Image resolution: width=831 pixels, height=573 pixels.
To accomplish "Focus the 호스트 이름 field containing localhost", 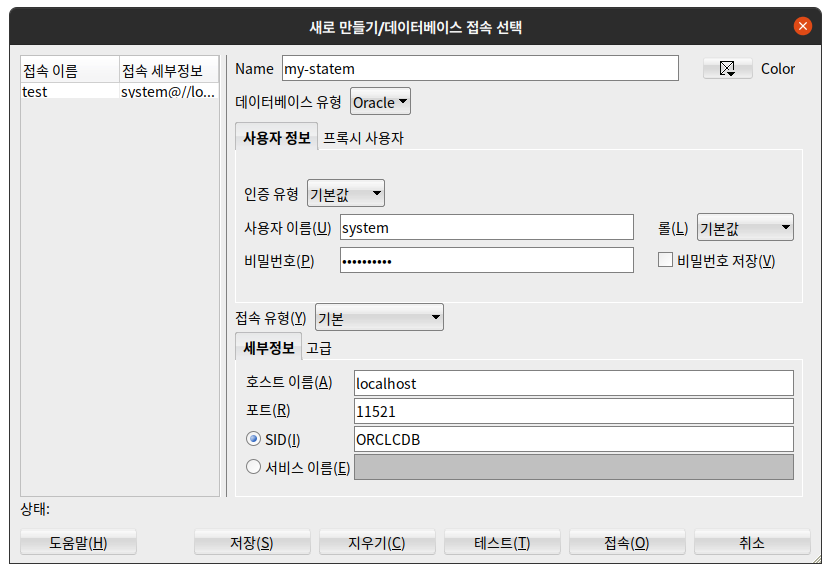I will [573, 383].
